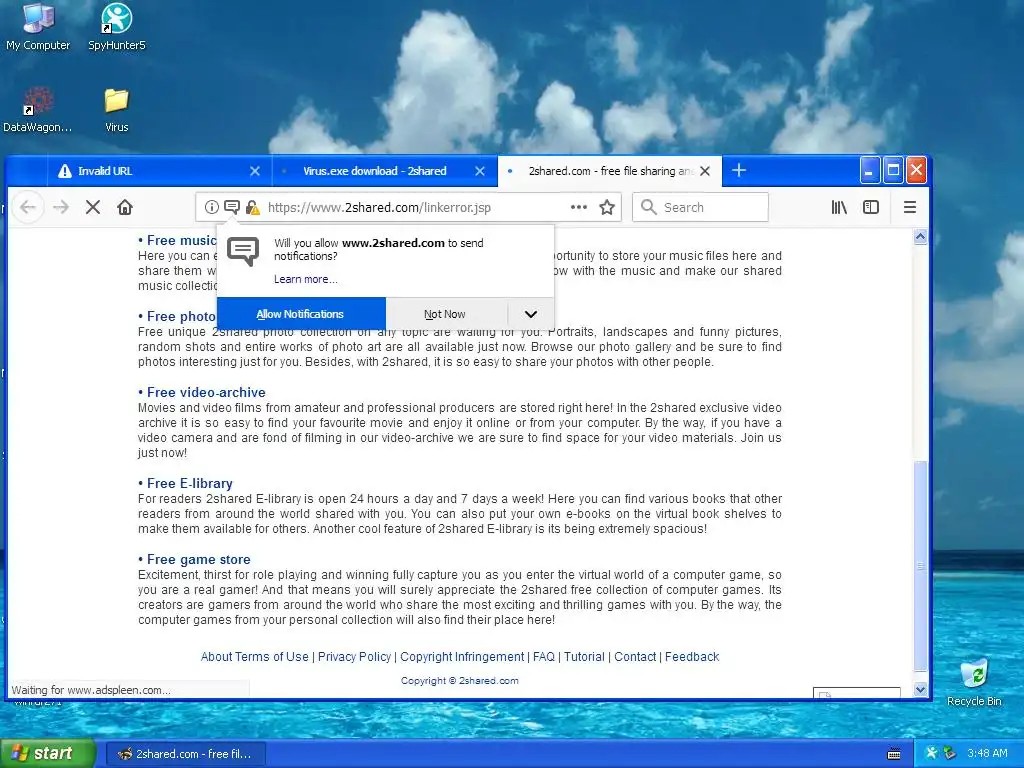The image size is (1024, 768).
Task: Go to the browser home page
Action: coord(125,207)
